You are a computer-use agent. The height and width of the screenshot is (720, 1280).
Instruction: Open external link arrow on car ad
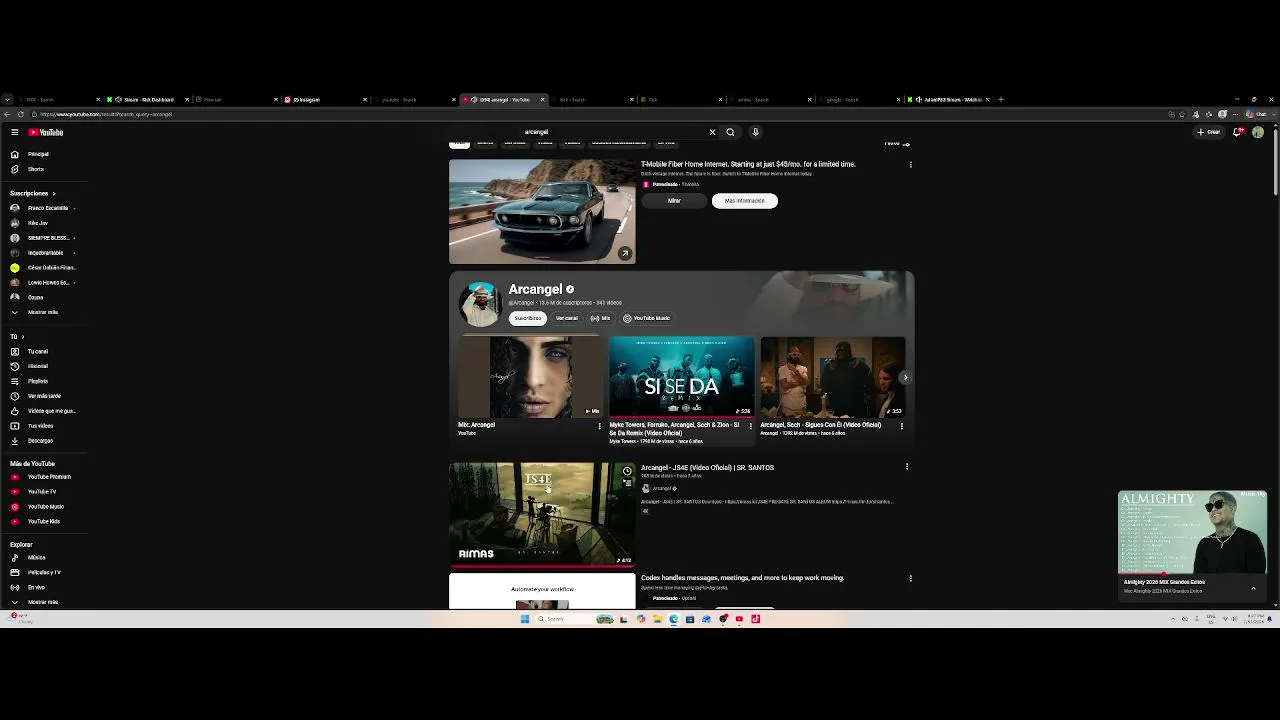625,254
